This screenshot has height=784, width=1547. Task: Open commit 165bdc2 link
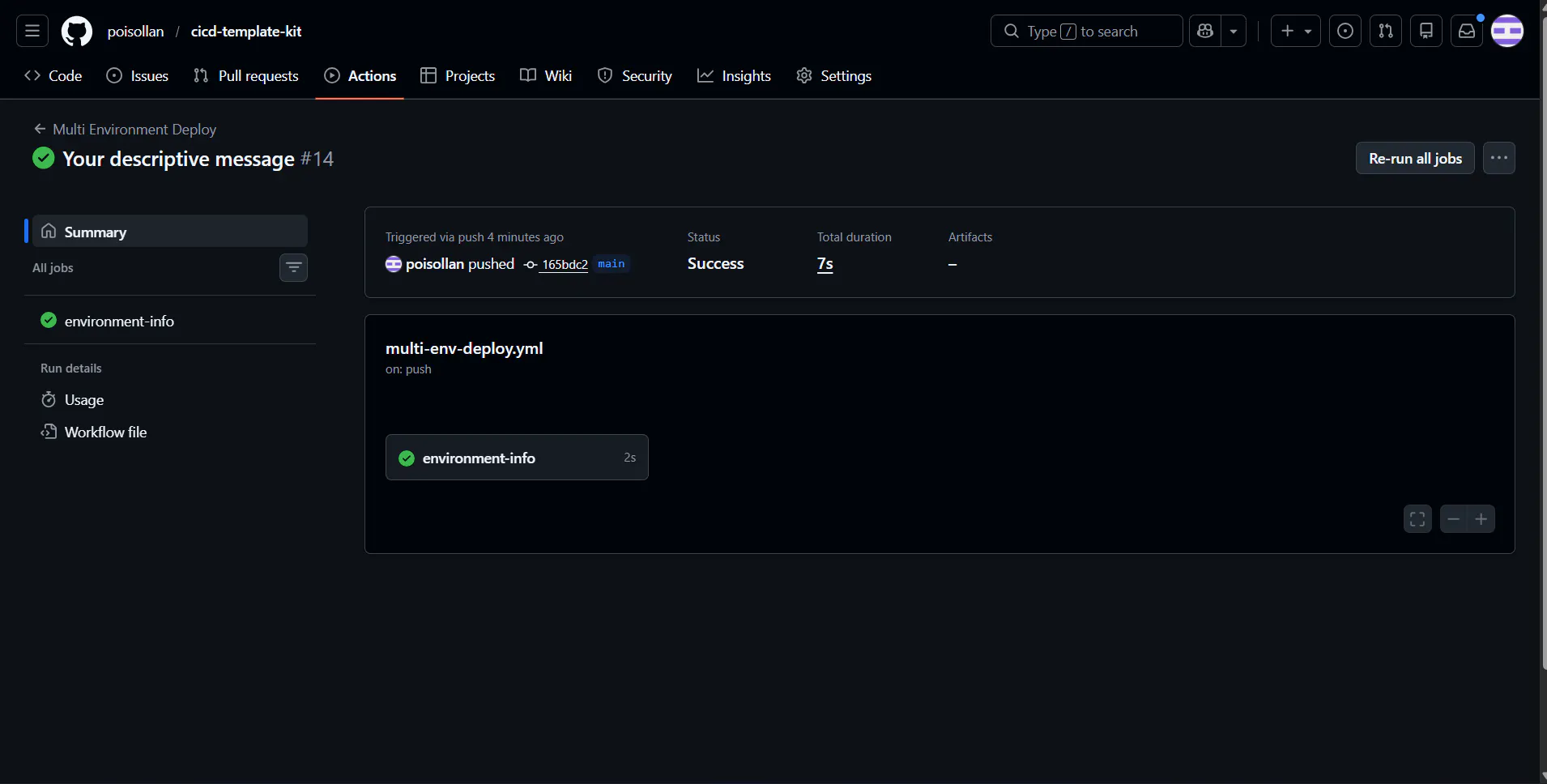[565, 265]
